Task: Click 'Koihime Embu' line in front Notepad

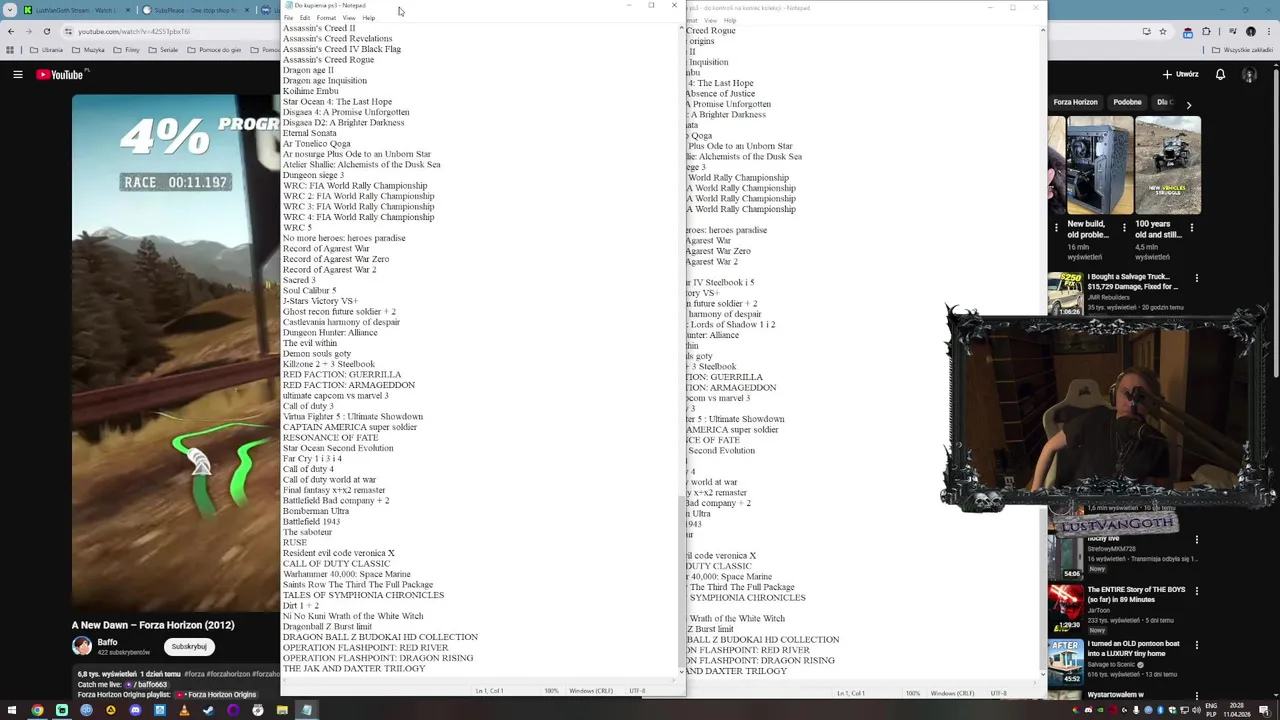Action: coord(310,91)
